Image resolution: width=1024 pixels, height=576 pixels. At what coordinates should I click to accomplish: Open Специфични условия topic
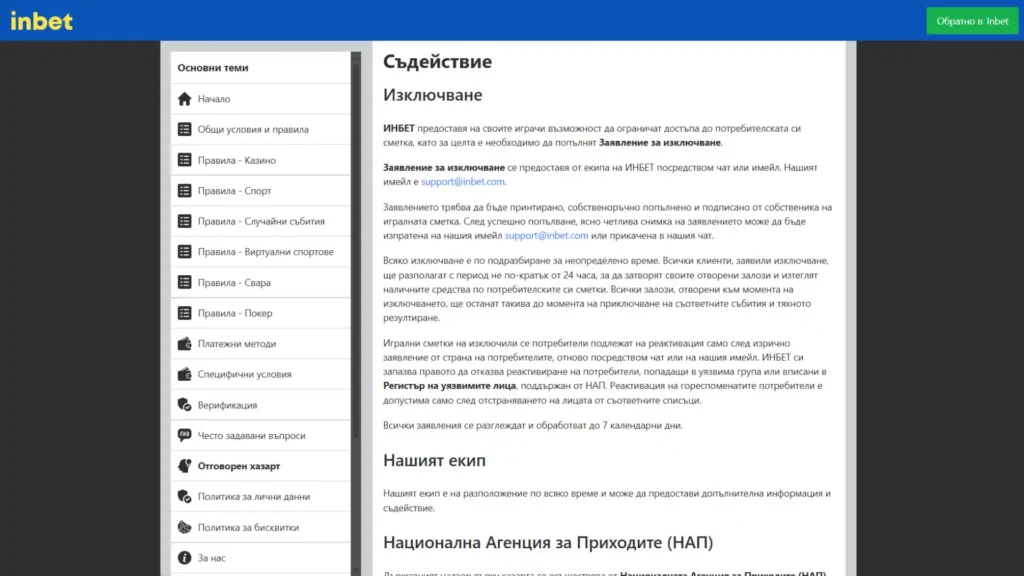(x=261, y=374)
